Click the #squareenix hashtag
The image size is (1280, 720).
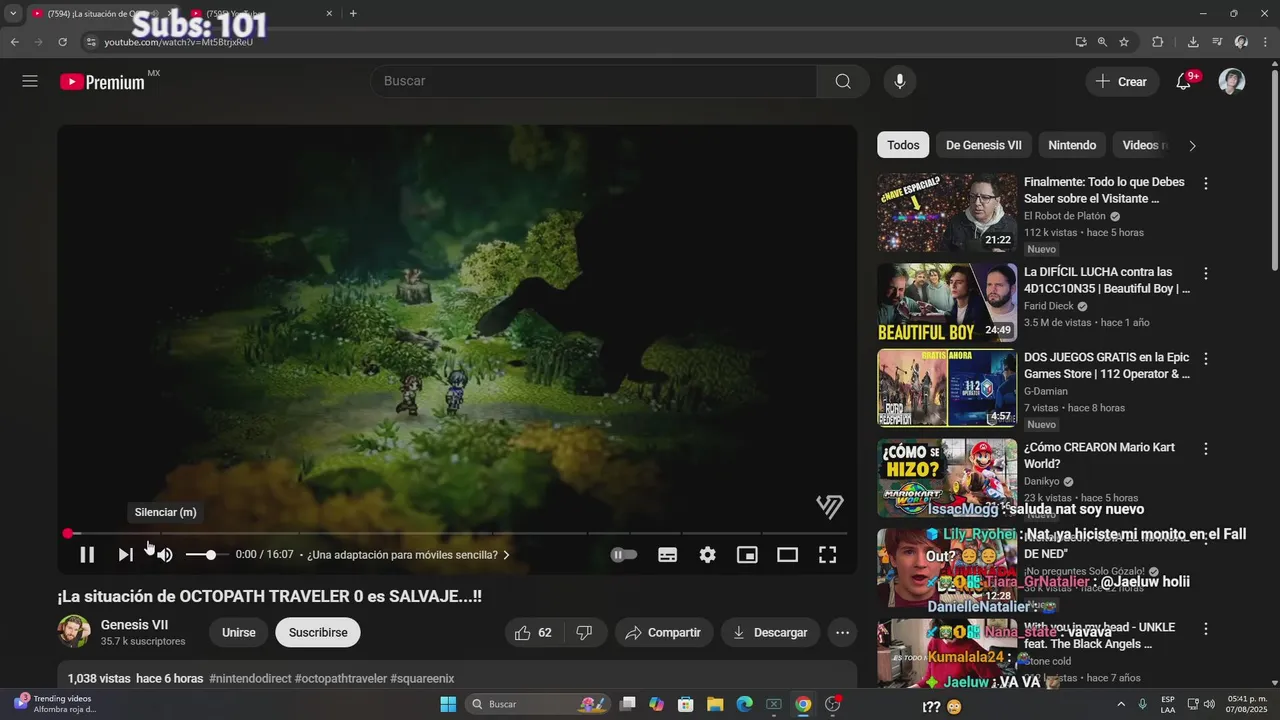pyautogui.click(x=422, y=678)
